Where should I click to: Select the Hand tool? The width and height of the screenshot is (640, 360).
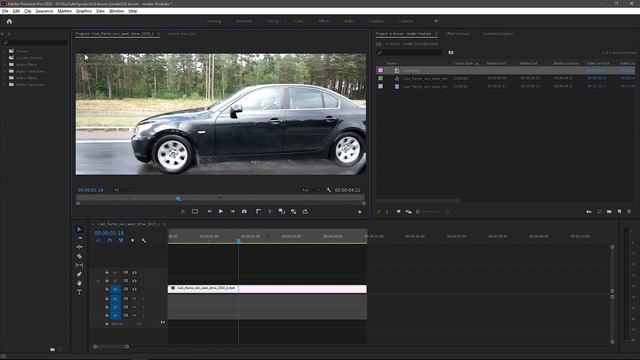pos(79,283)
